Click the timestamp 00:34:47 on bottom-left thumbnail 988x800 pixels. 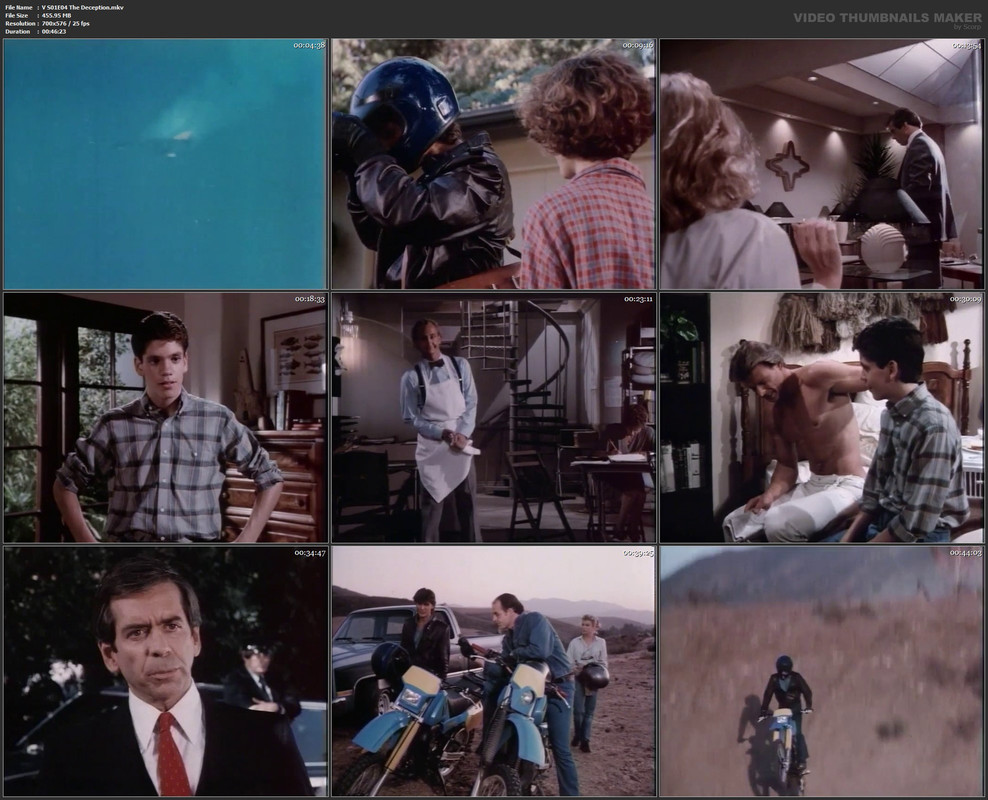coord(309,553)
